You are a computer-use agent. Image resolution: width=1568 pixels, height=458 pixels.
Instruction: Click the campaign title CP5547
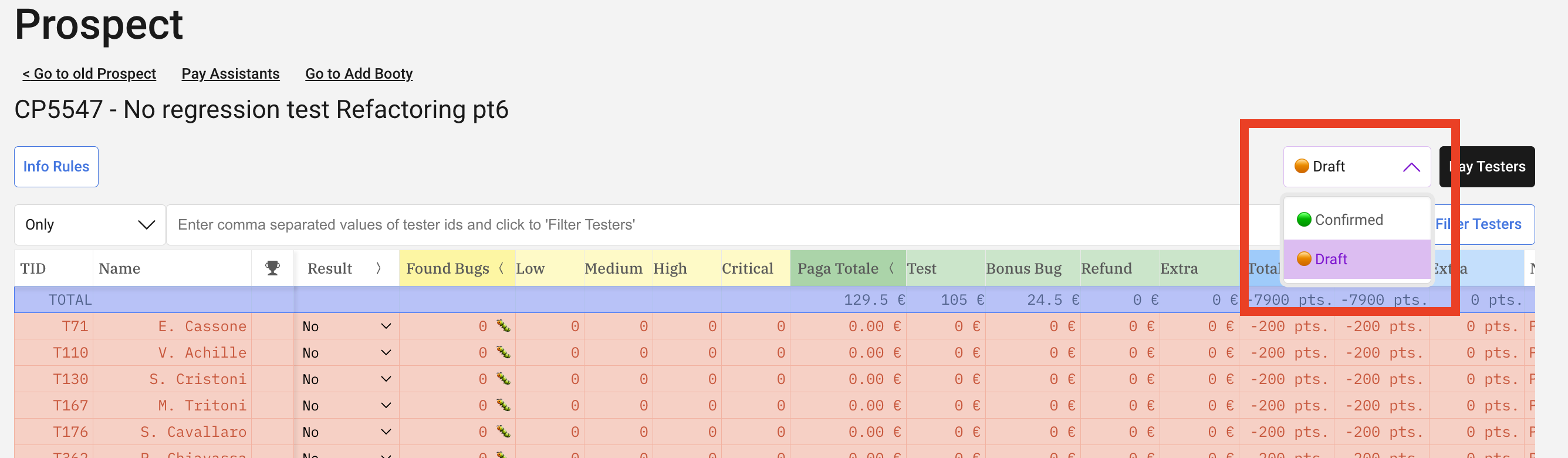point(261,110)
